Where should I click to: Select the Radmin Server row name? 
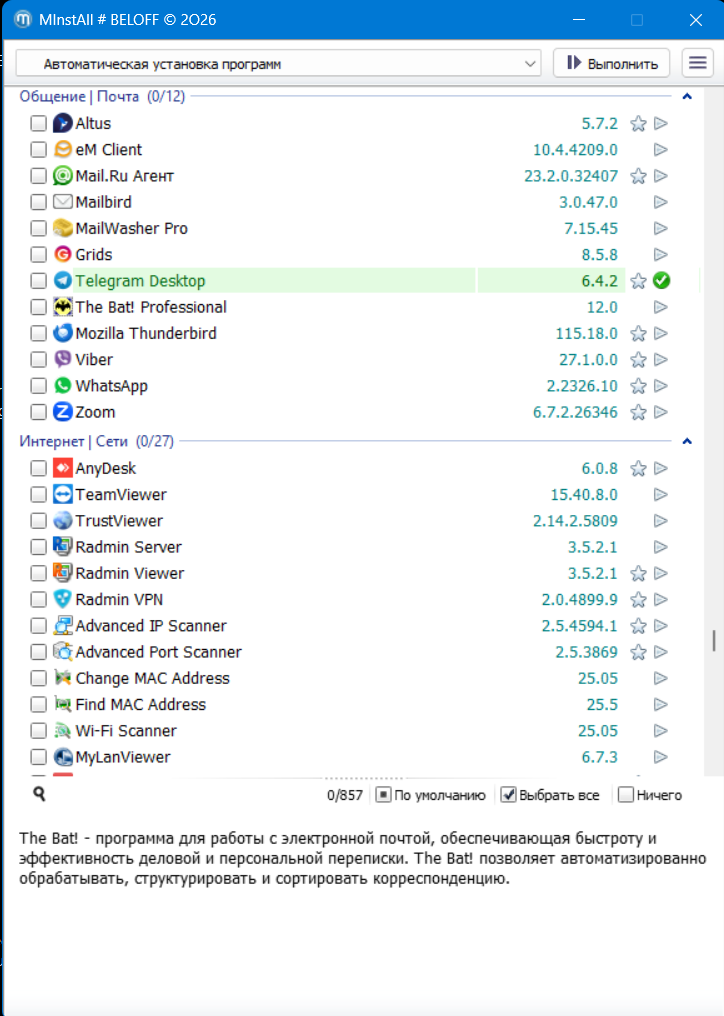pyautogui.click(x=128, y=547)
